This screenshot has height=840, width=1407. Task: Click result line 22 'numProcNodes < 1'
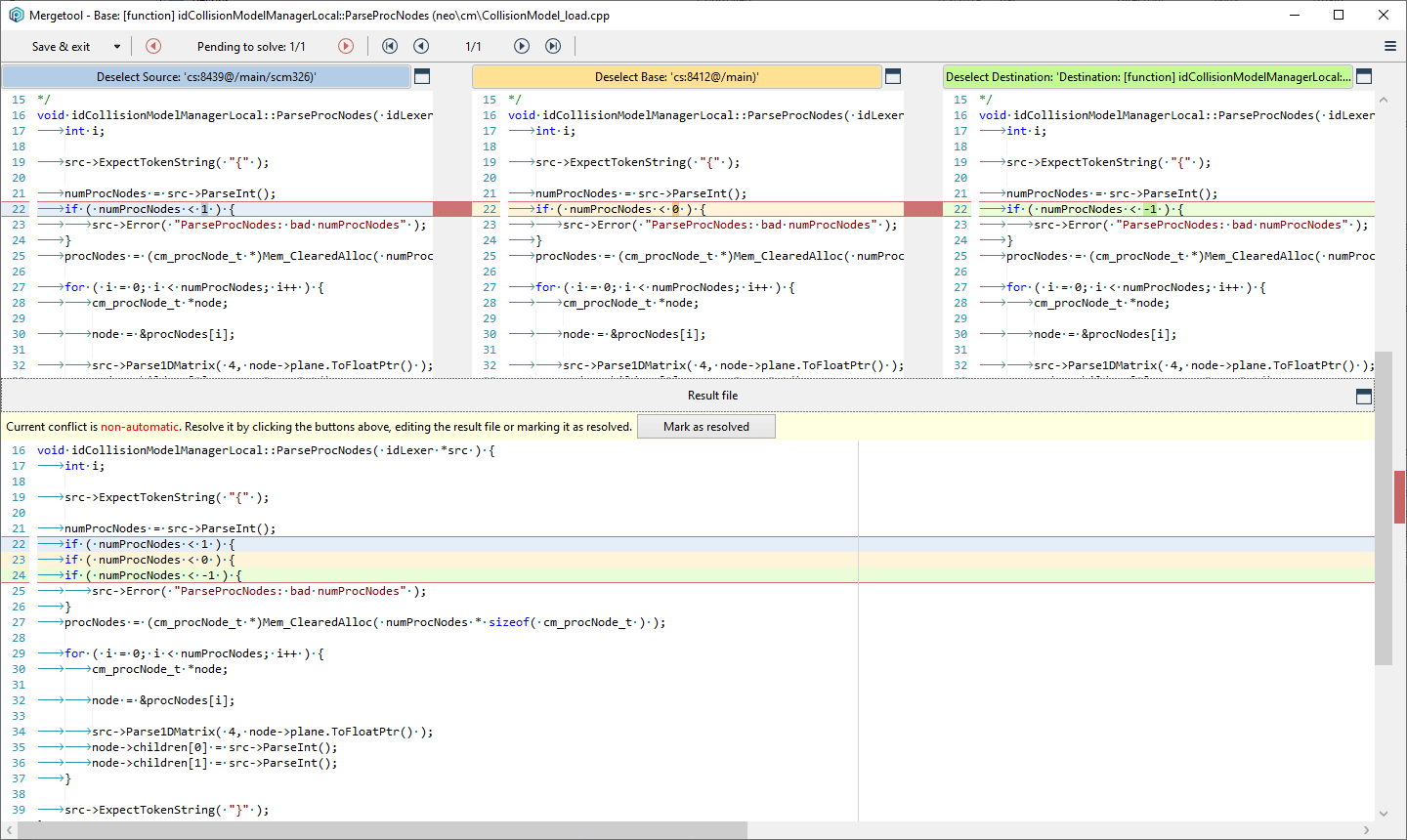(x=150, y=544)
